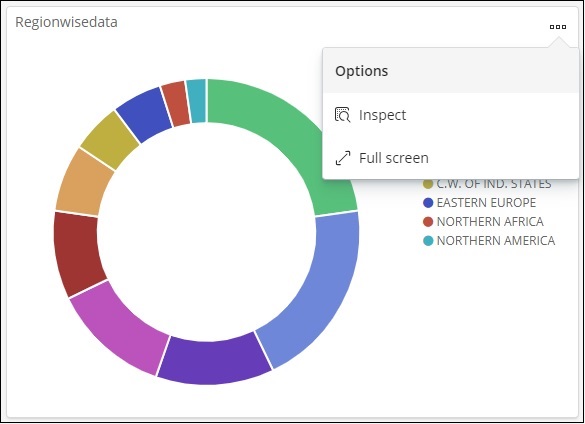Click the C.W. OF IND. STATES legend dot
The height and width of the screenshot is (424, 585).
point(428,184)
